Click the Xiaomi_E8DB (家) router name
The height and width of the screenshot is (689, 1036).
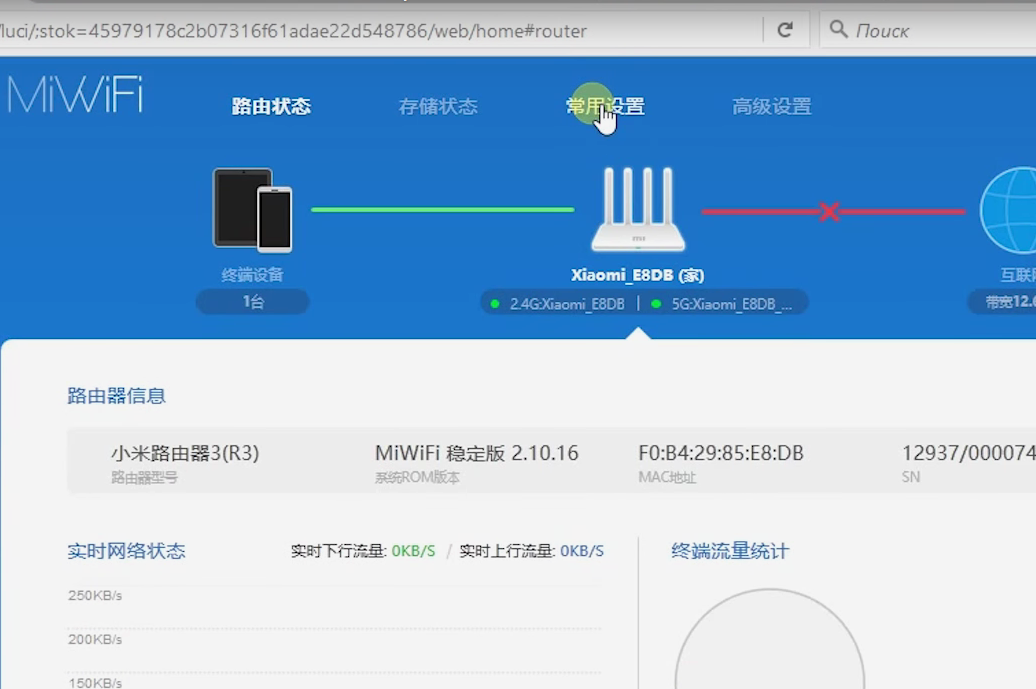pyautogui.click(x=638, y=275)
